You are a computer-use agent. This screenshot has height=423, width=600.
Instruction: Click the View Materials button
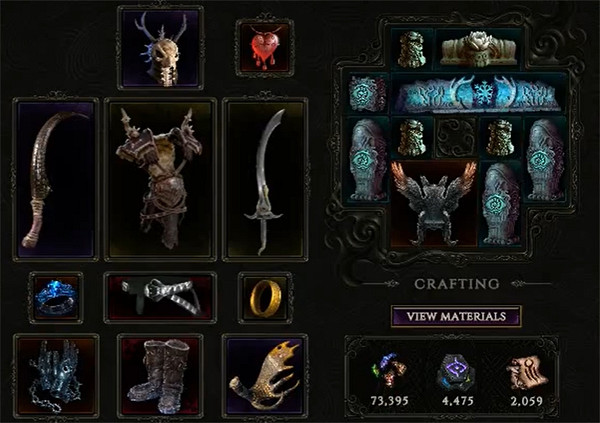(x=456, y=317)
